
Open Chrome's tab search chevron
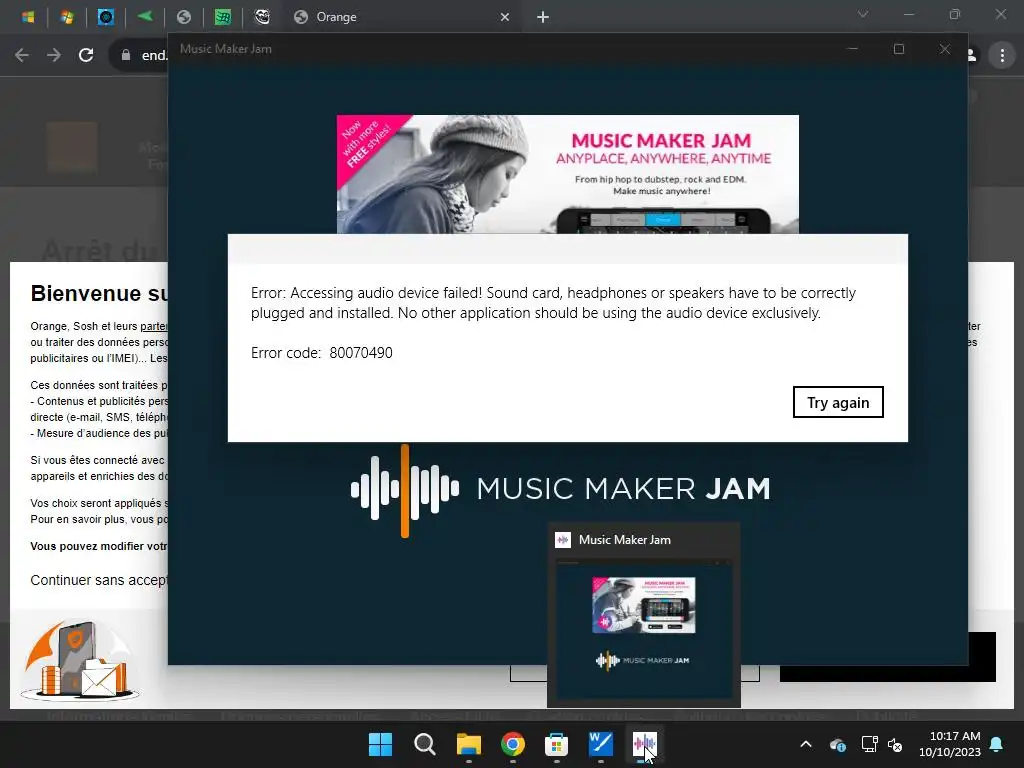[863, 14]
